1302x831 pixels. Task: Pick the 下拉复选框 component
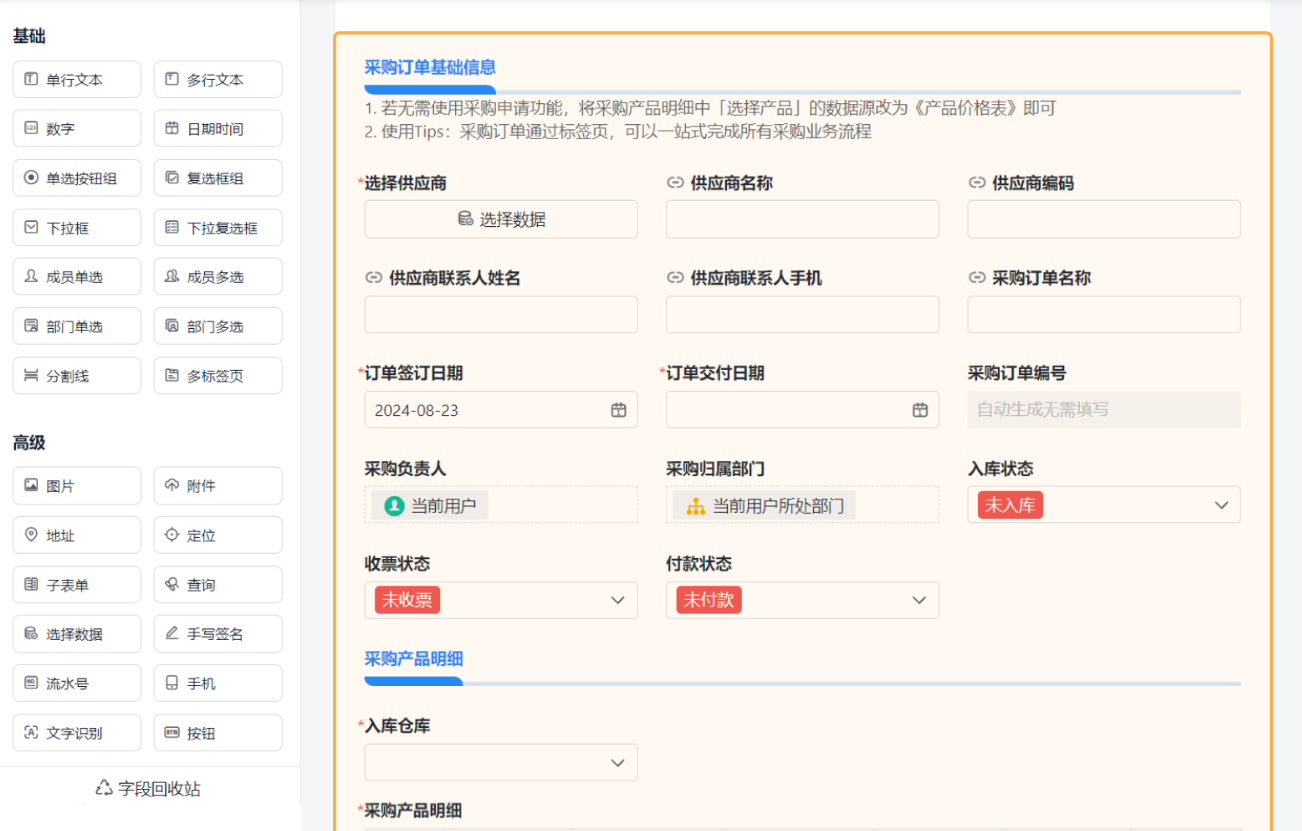click(x=218, y=228)
